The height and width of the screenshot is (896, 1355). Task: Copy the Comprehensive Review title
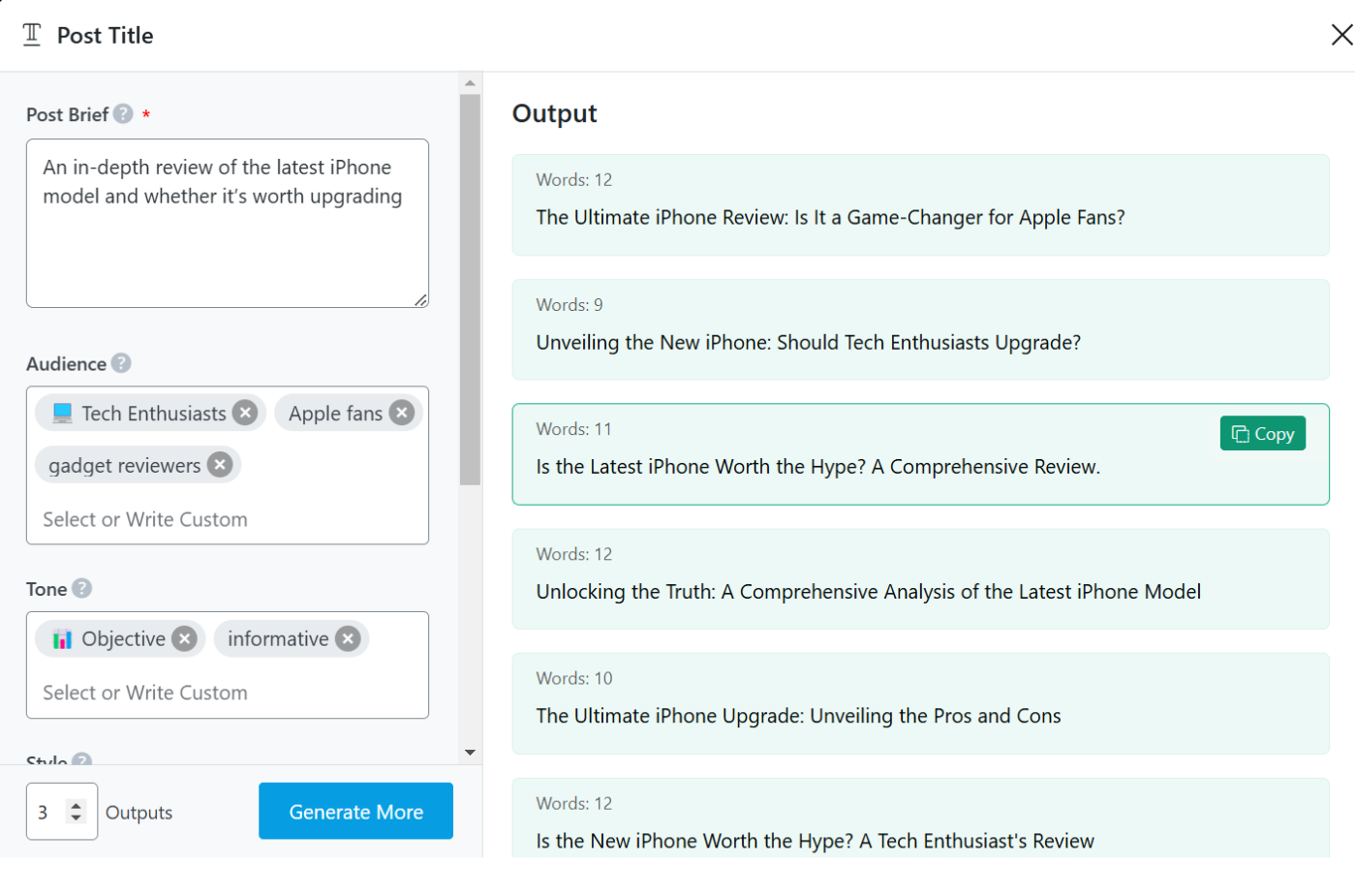coord(1263,434)
